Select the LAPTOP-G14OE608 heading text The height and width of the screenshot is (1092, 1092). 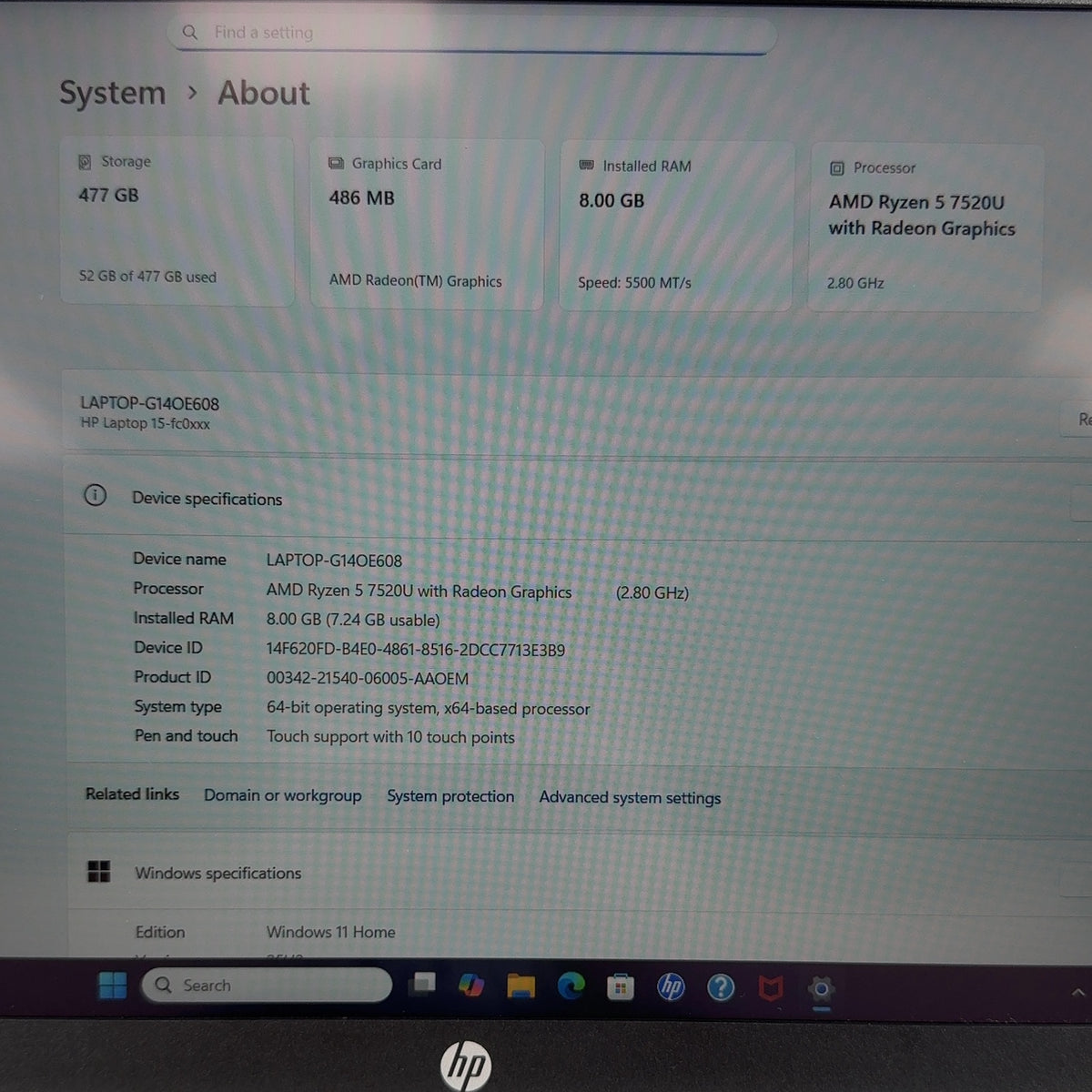(x=149, y=403)
